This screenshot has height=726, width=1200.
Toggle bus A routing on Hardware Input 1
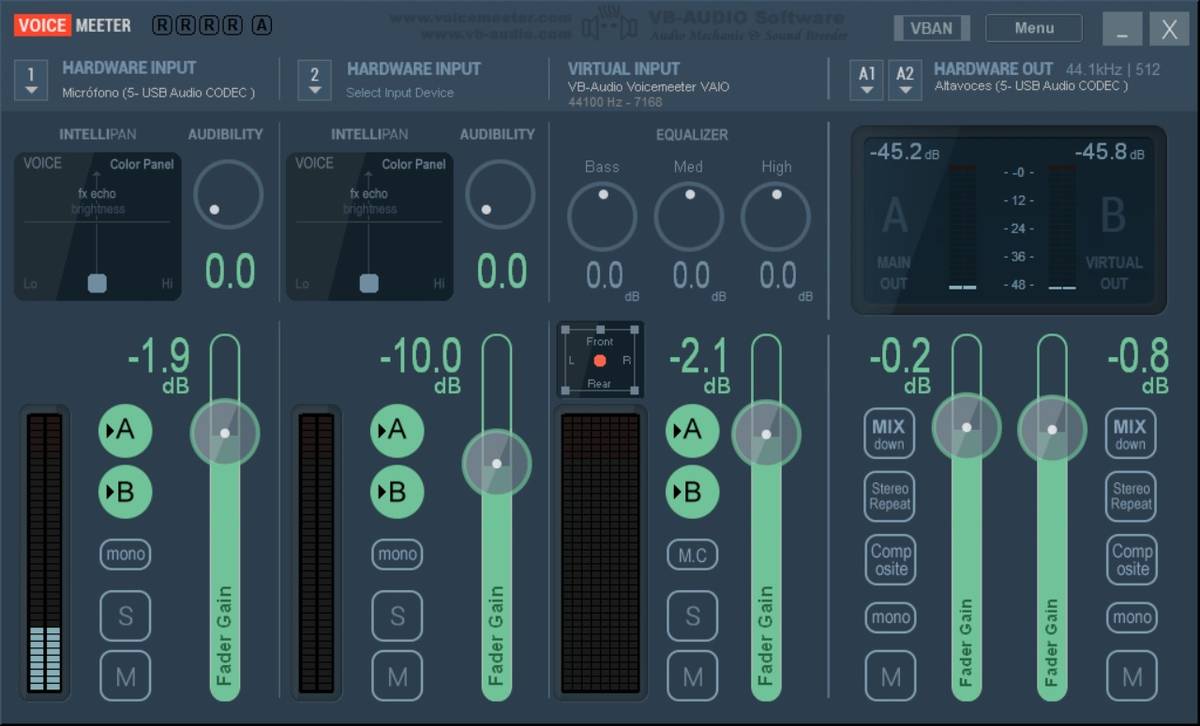click(x=125, y=431)
